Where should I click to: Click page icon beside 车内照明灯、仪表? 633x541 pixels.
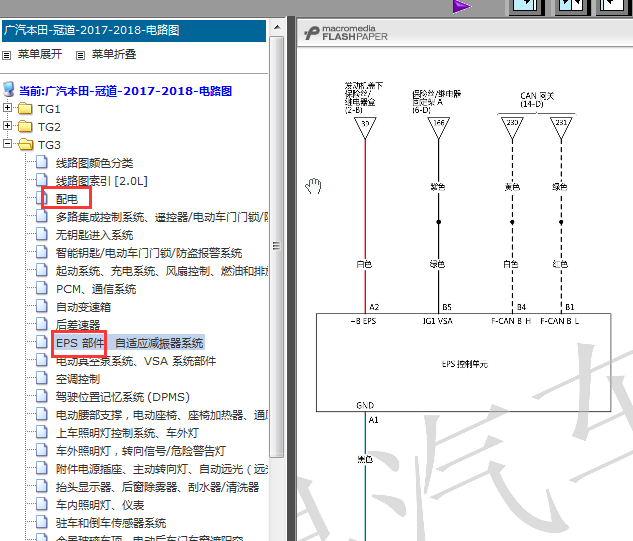pyautogui.click(x=42, y=503)
